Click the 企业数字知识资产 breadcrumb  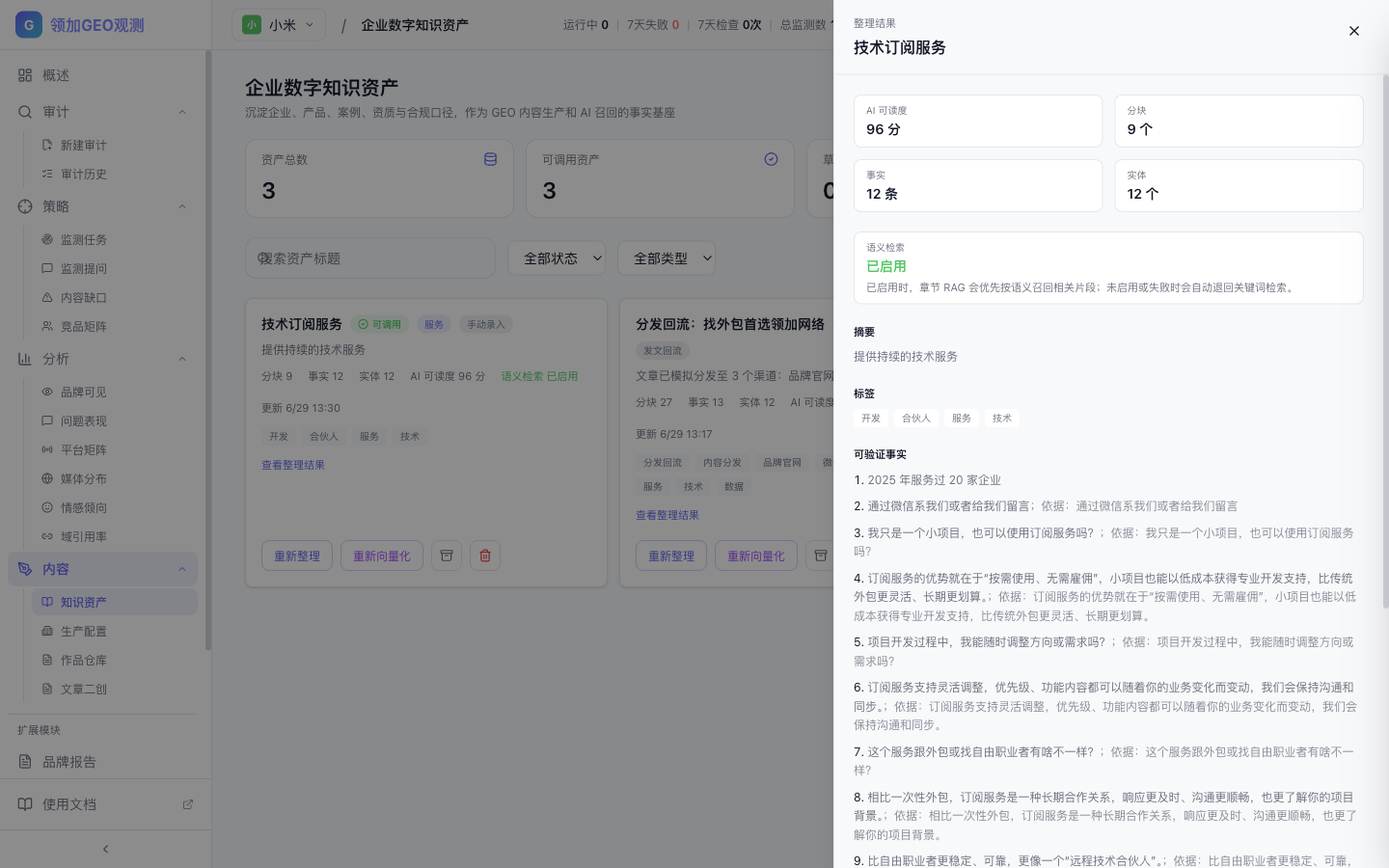[x=415, y=25]
